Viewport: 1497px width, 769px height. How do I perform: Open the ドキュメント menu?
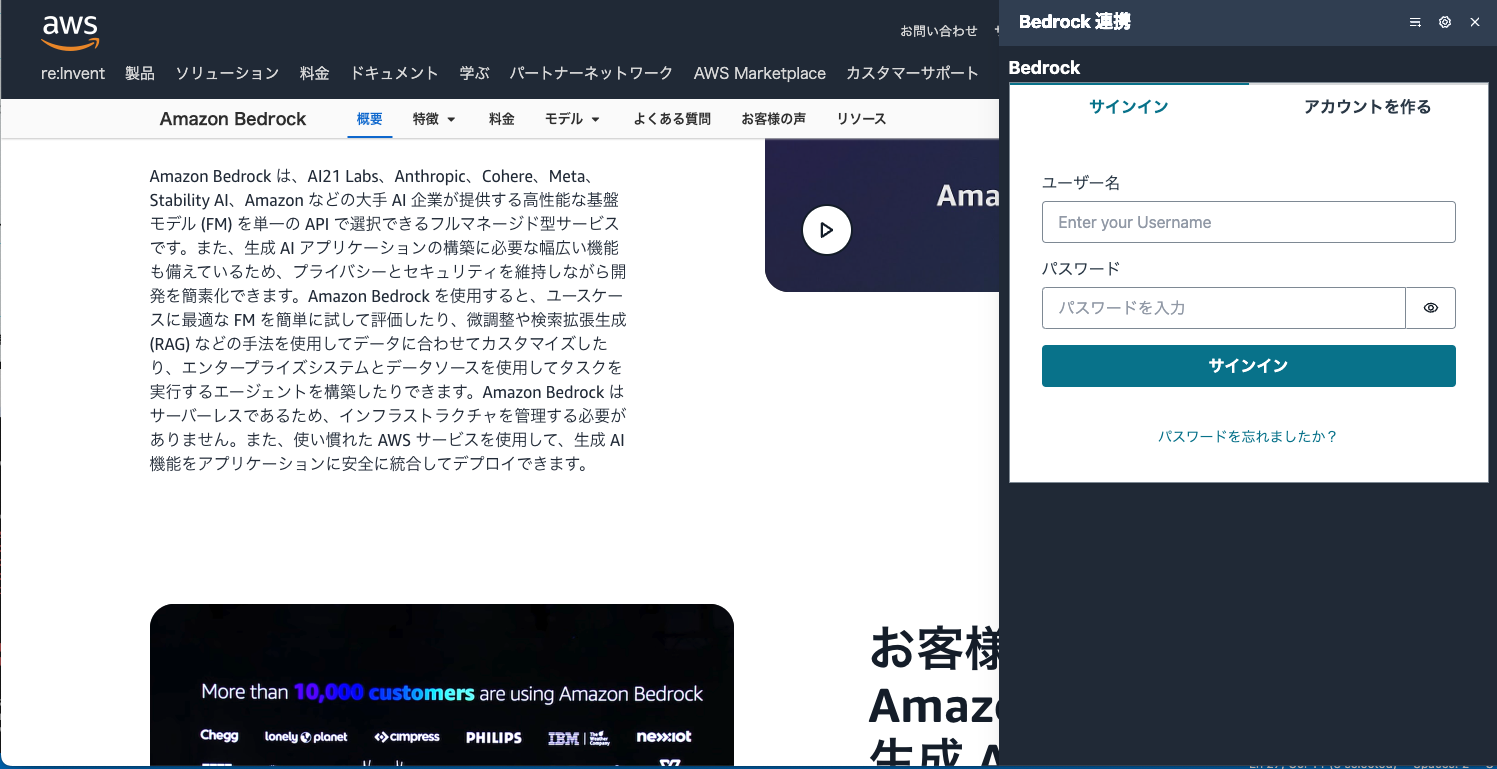[394, 73]
